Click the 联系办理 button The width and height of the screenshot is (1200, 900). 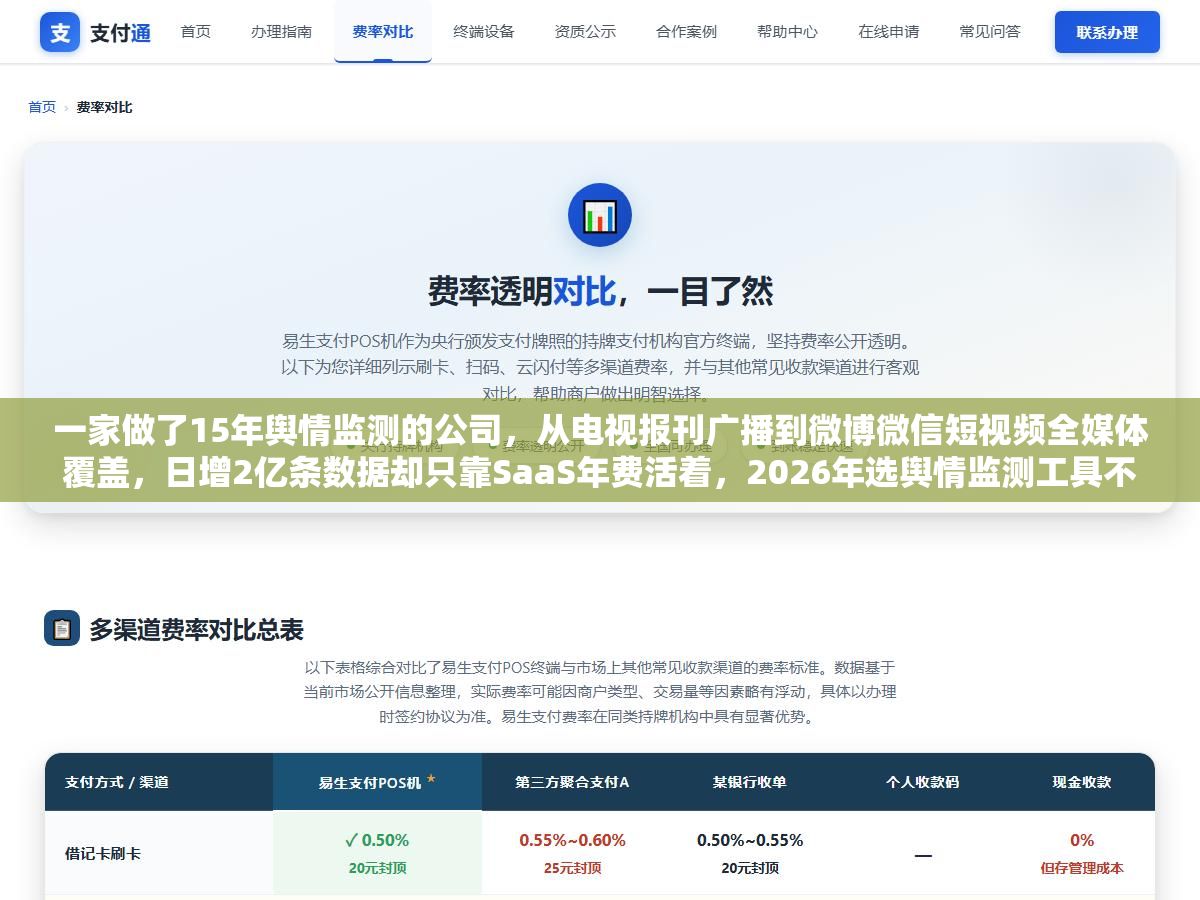1107,32
